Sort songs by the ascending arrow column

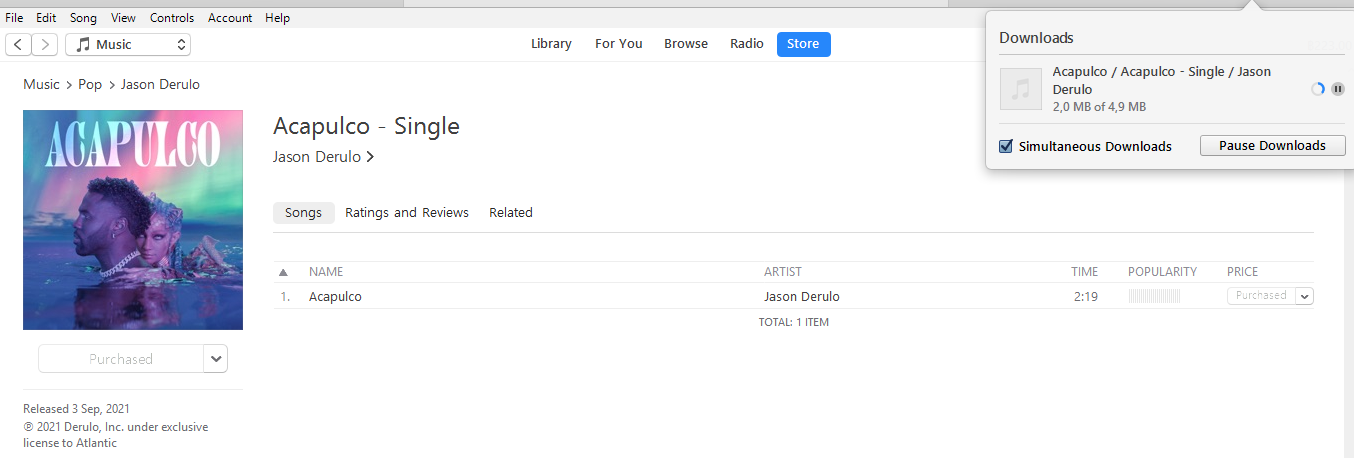click(x=283, y=272)
